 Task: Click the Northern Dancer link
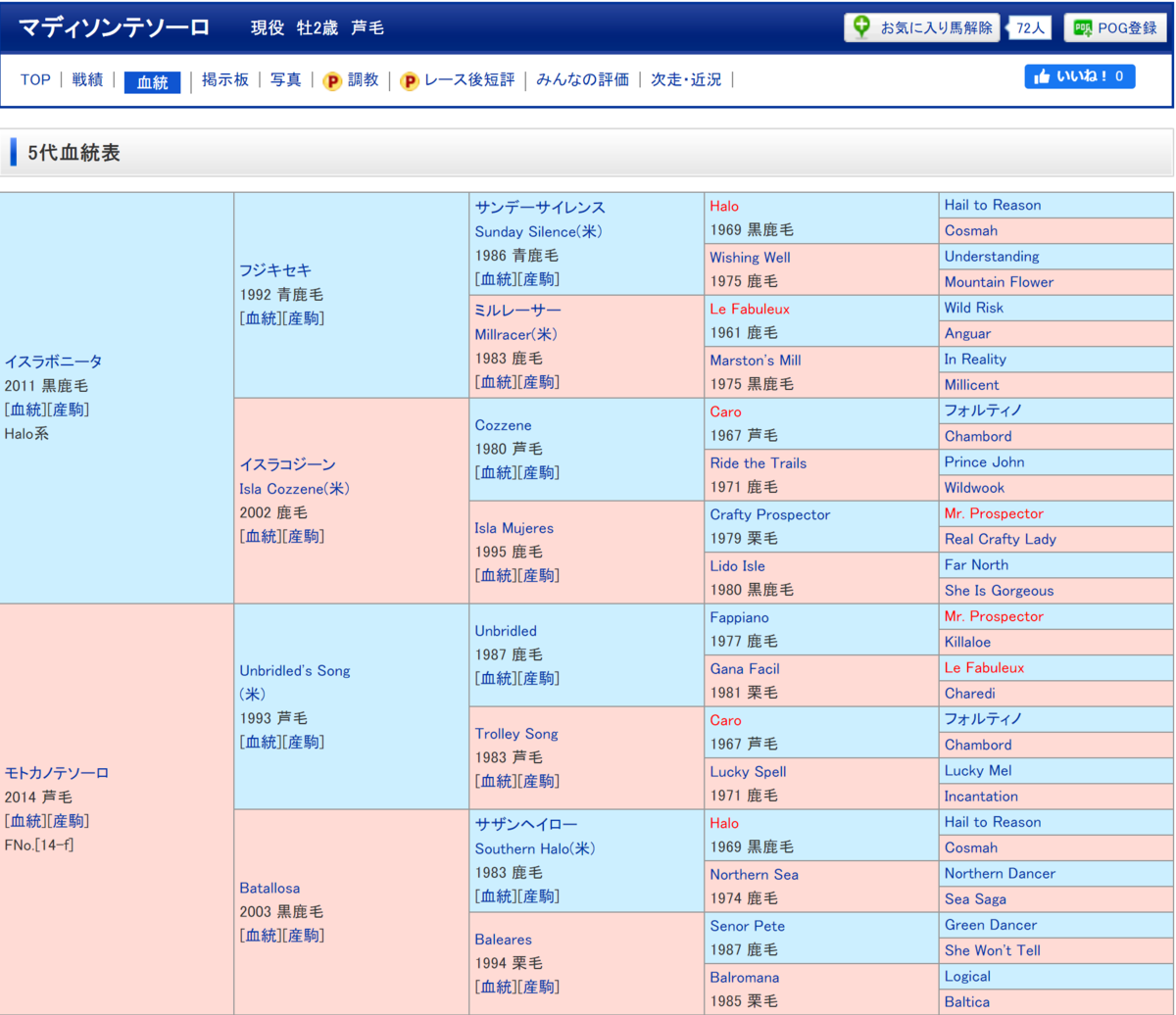tap(1000, 873)
